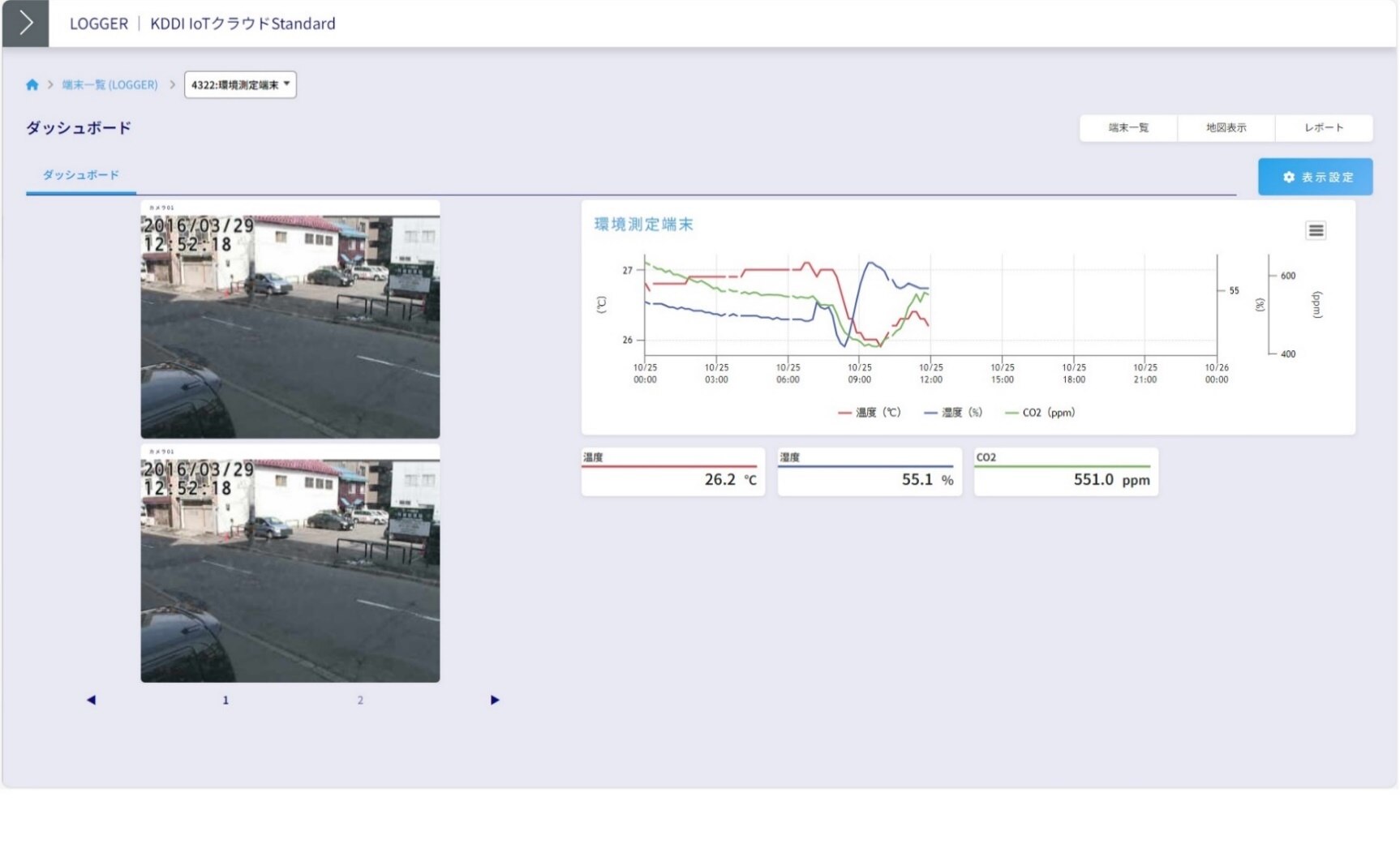Screen dimensions: 1400x857
Task: Toggle CO2 (ppm) series in chart legend
Action: pyautogui.click(x=1041, y=413)
